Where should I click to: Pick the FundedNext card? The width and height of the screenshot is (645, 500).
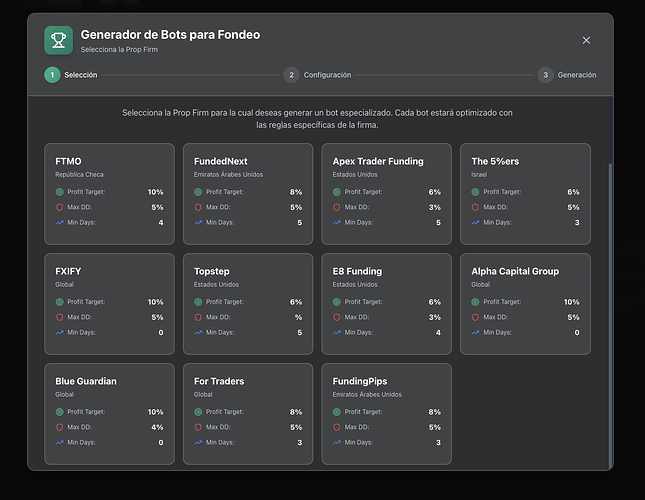(x=248, y=194)
